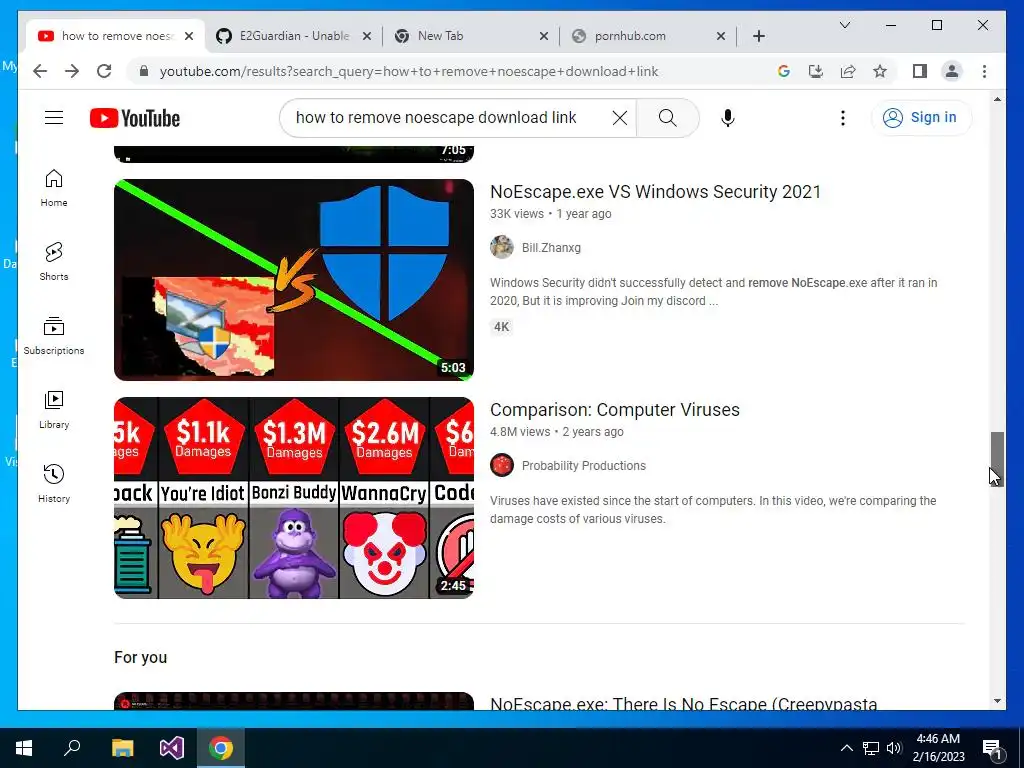
Task: Open the Computer Viruses comparison thumbnail
Action: pos(294,498)
